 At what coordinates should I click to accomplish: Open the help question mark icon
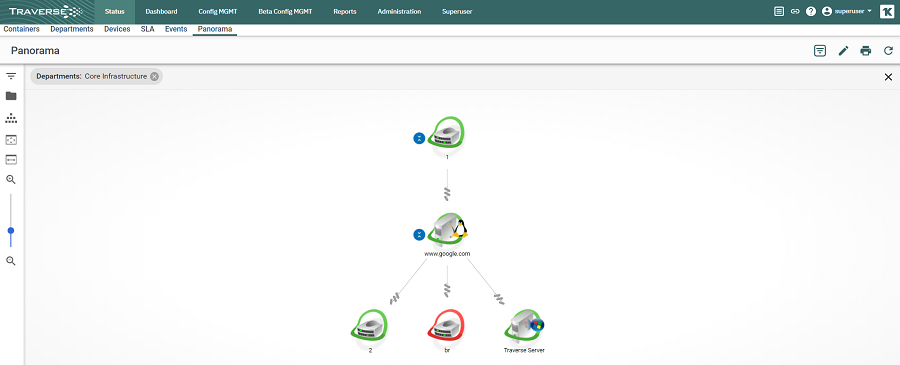pyautogui.click(x=811, y=11)
